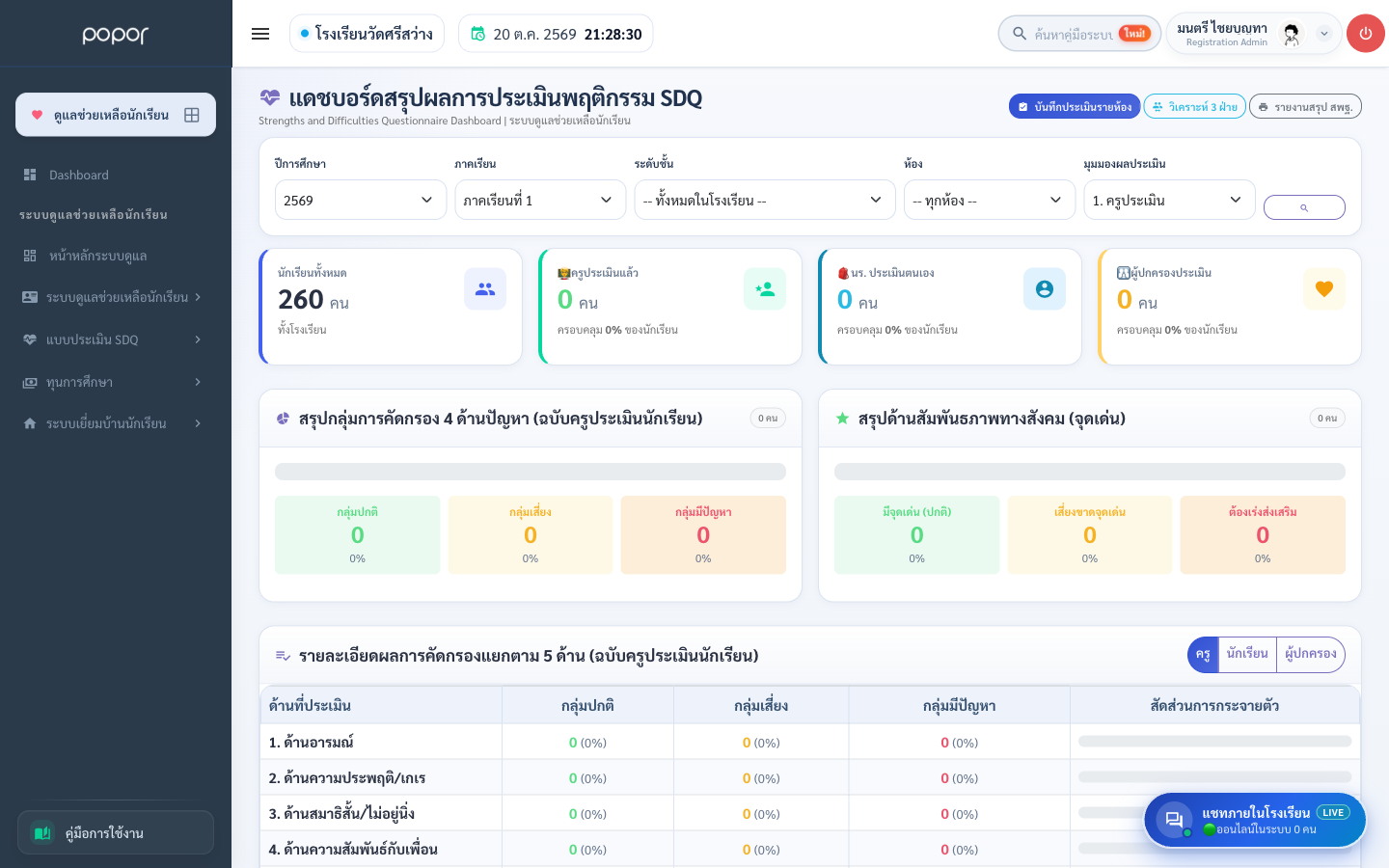Click the ผู้ปกครองประเมิน orange heart icon
The width and height of the screenshot is (1389, 868).
point(1324,288)
